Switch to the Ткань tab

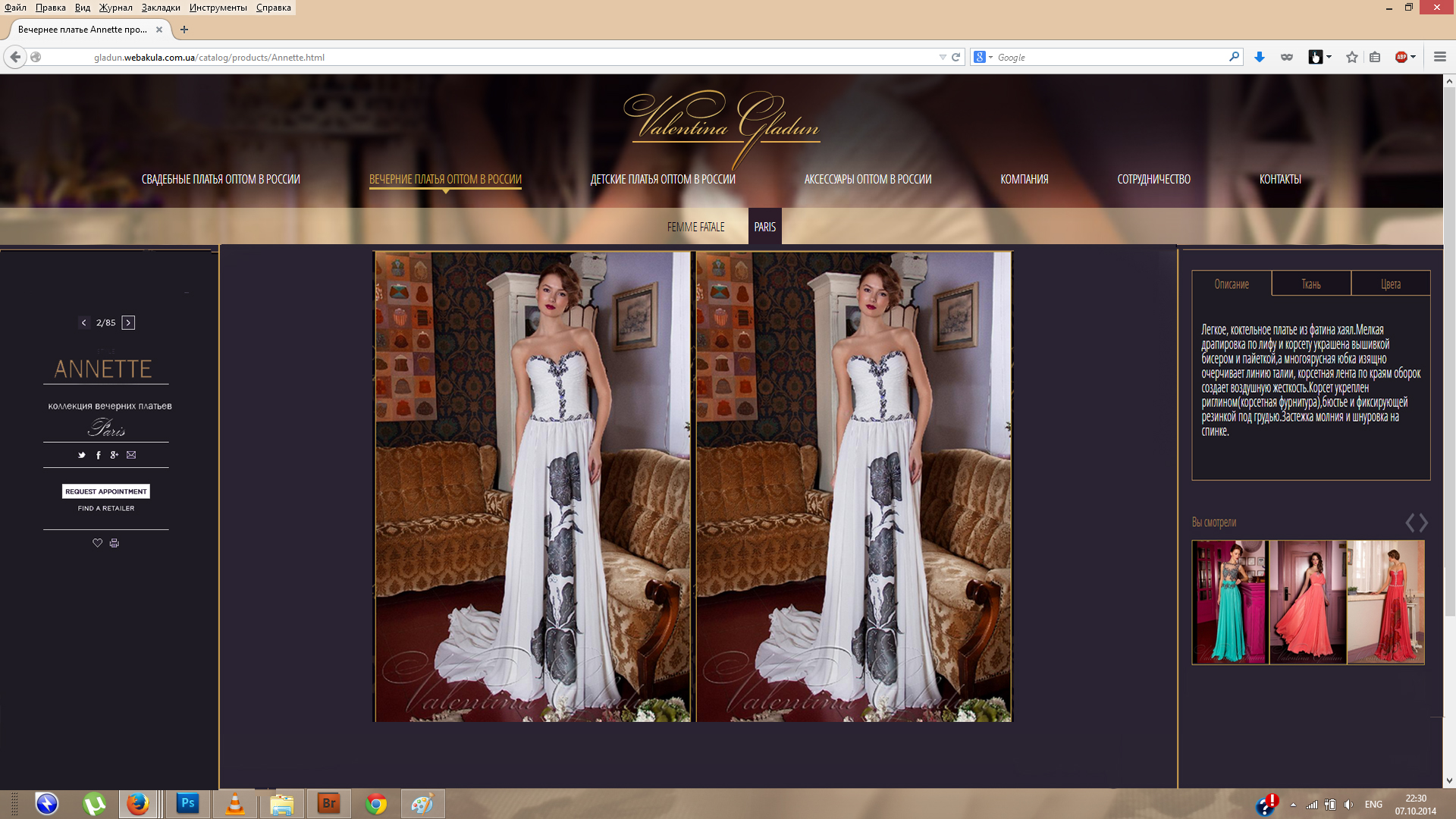[1311, 284]
